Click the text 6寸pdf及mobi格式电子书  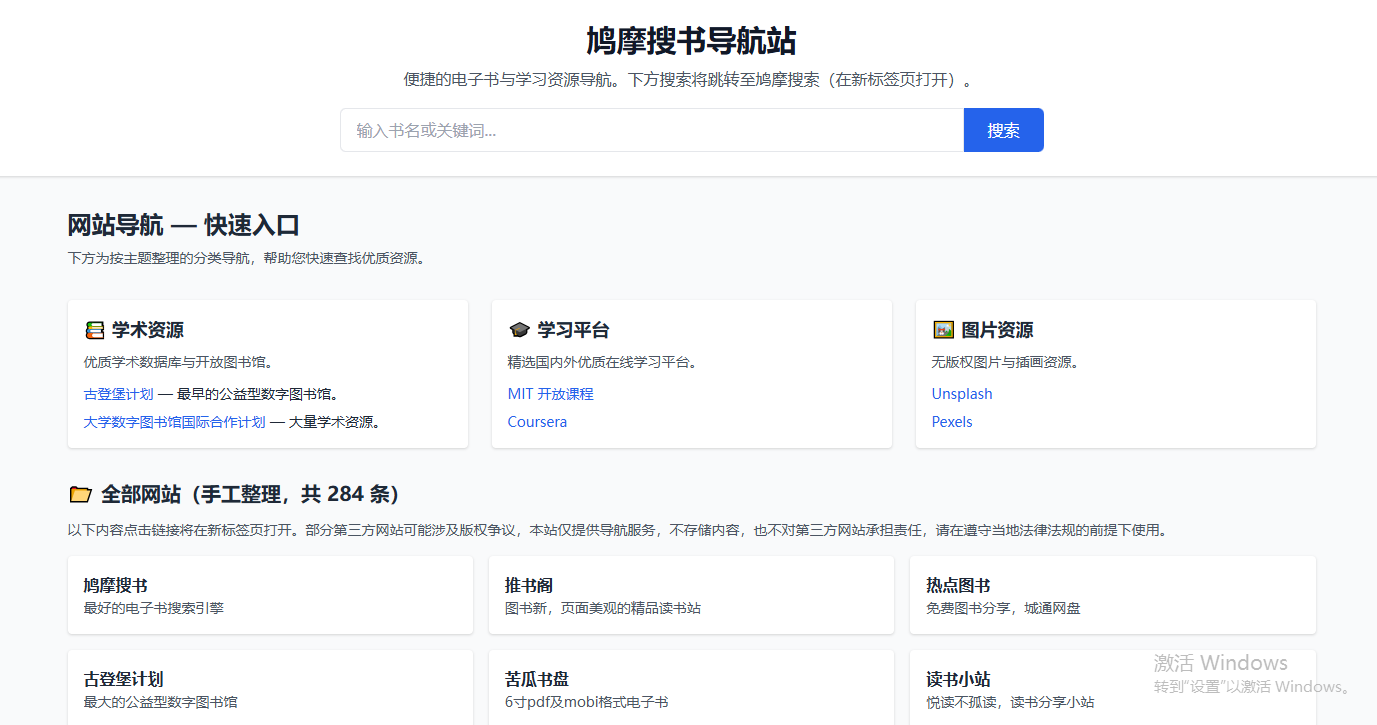pos(587,702)
